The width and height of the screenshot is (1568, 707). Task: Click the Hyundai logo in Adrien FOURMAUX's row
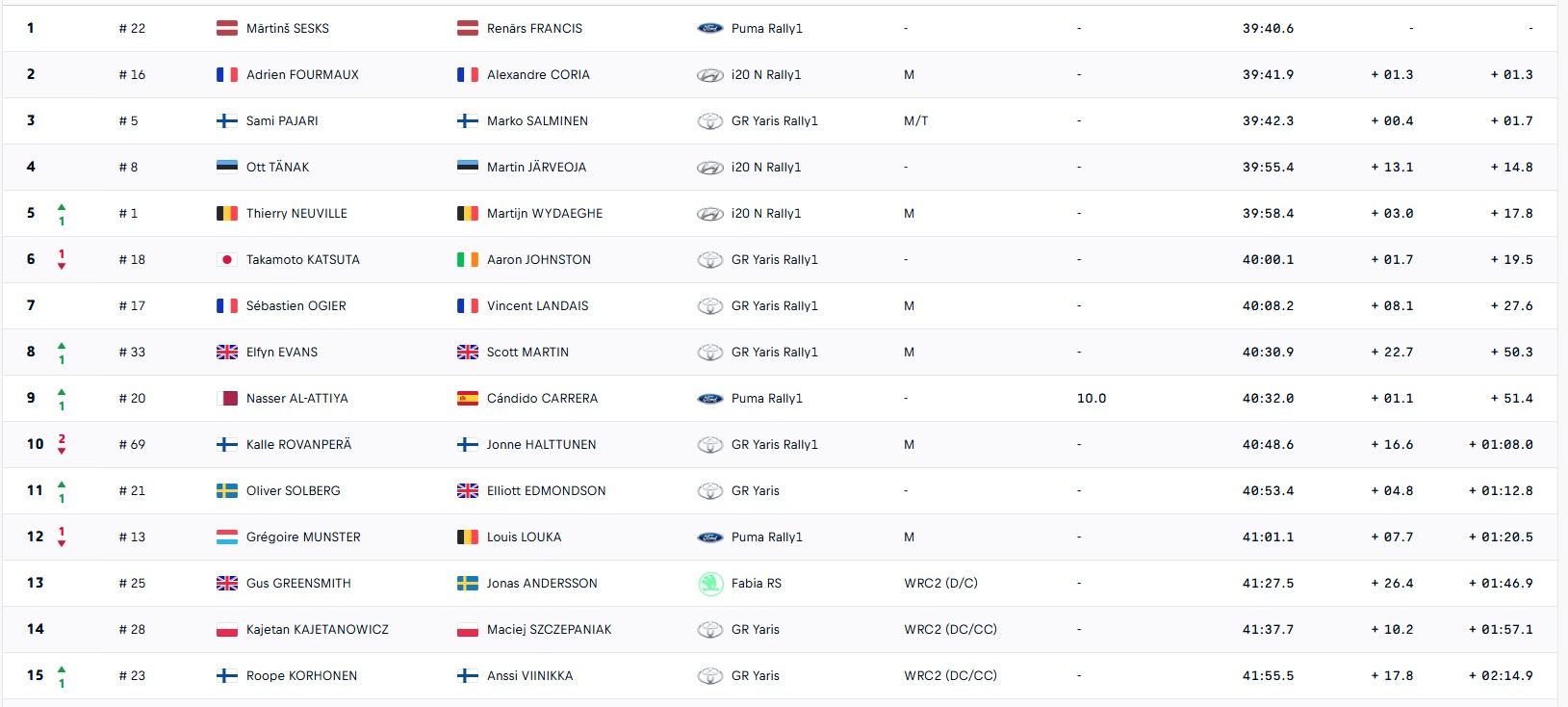point(709,75)
